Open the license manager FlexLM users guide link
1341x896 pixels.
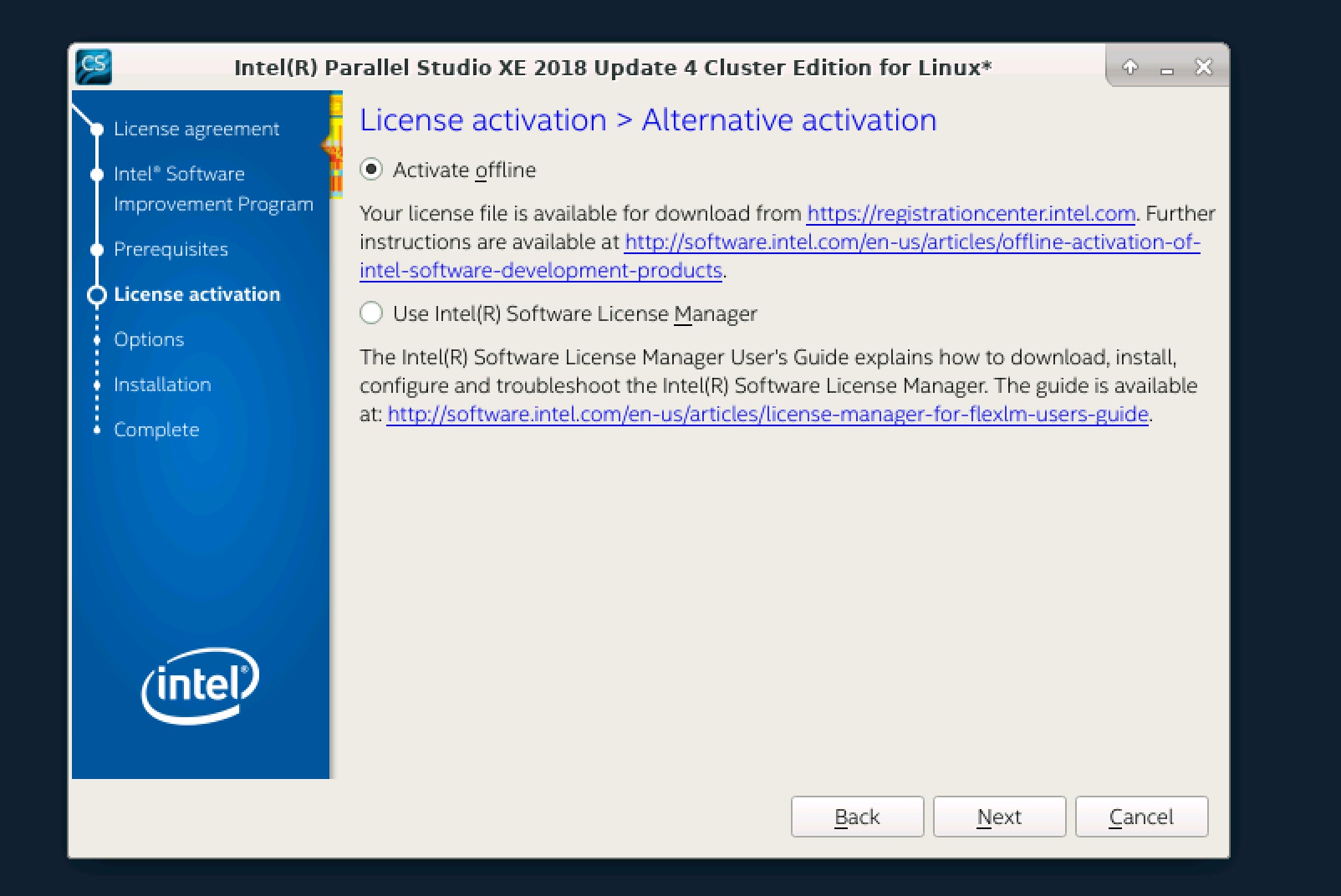tap(767, 415)
